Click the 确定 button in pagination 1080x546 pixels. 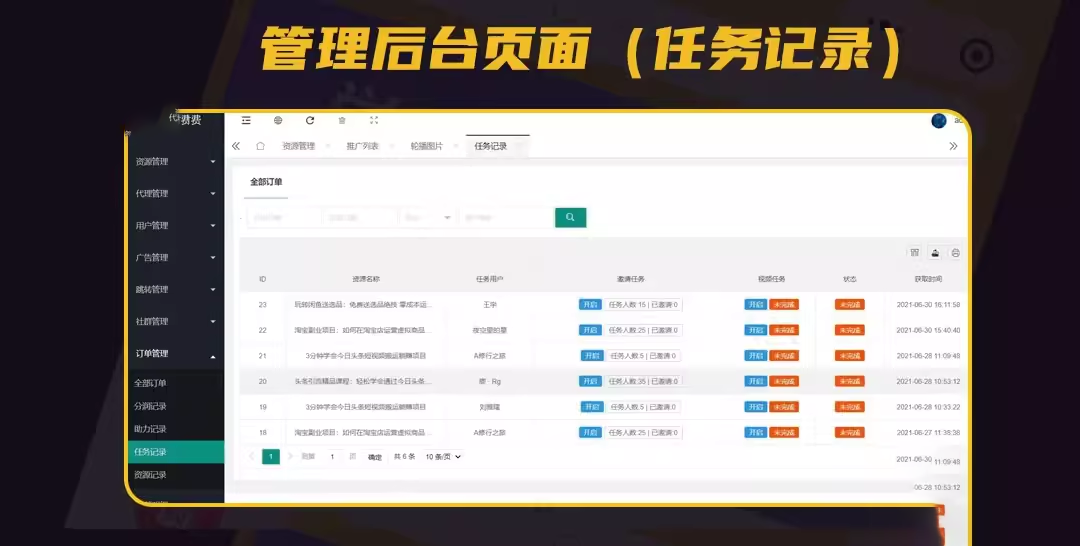[x=375, y=457]
